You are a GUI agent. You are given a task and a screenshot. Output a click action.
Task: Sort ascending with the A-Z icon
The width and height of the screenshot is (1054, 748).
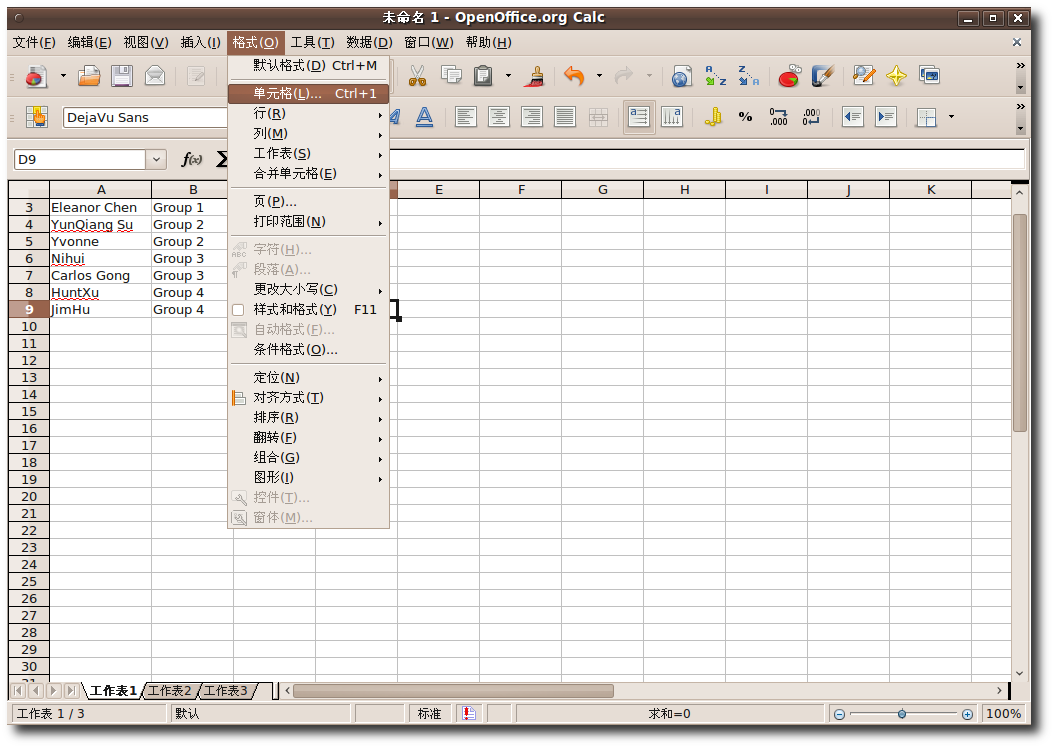(x=715, y=76)
